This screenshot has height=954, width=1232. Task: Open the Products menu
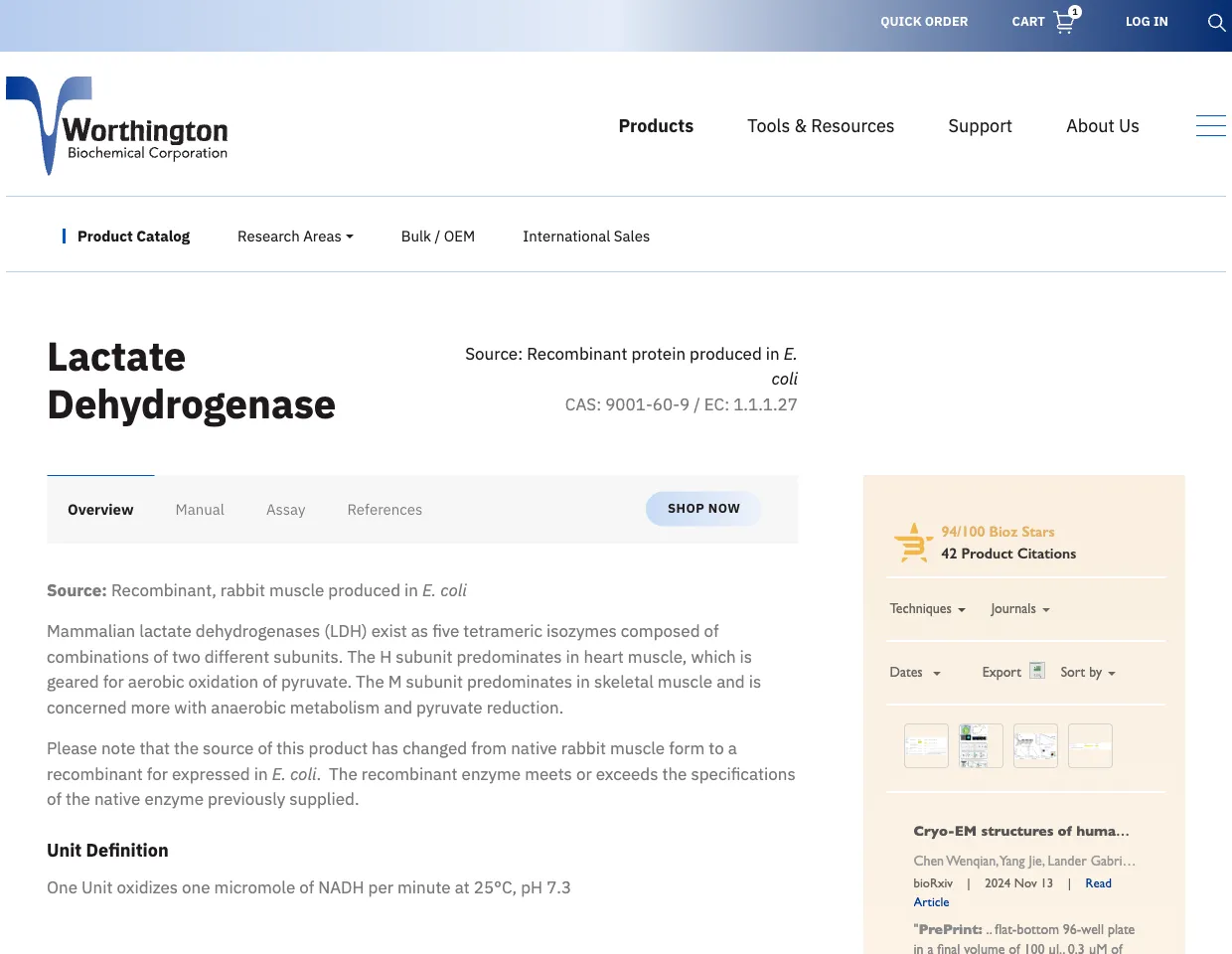pos(656,126)
